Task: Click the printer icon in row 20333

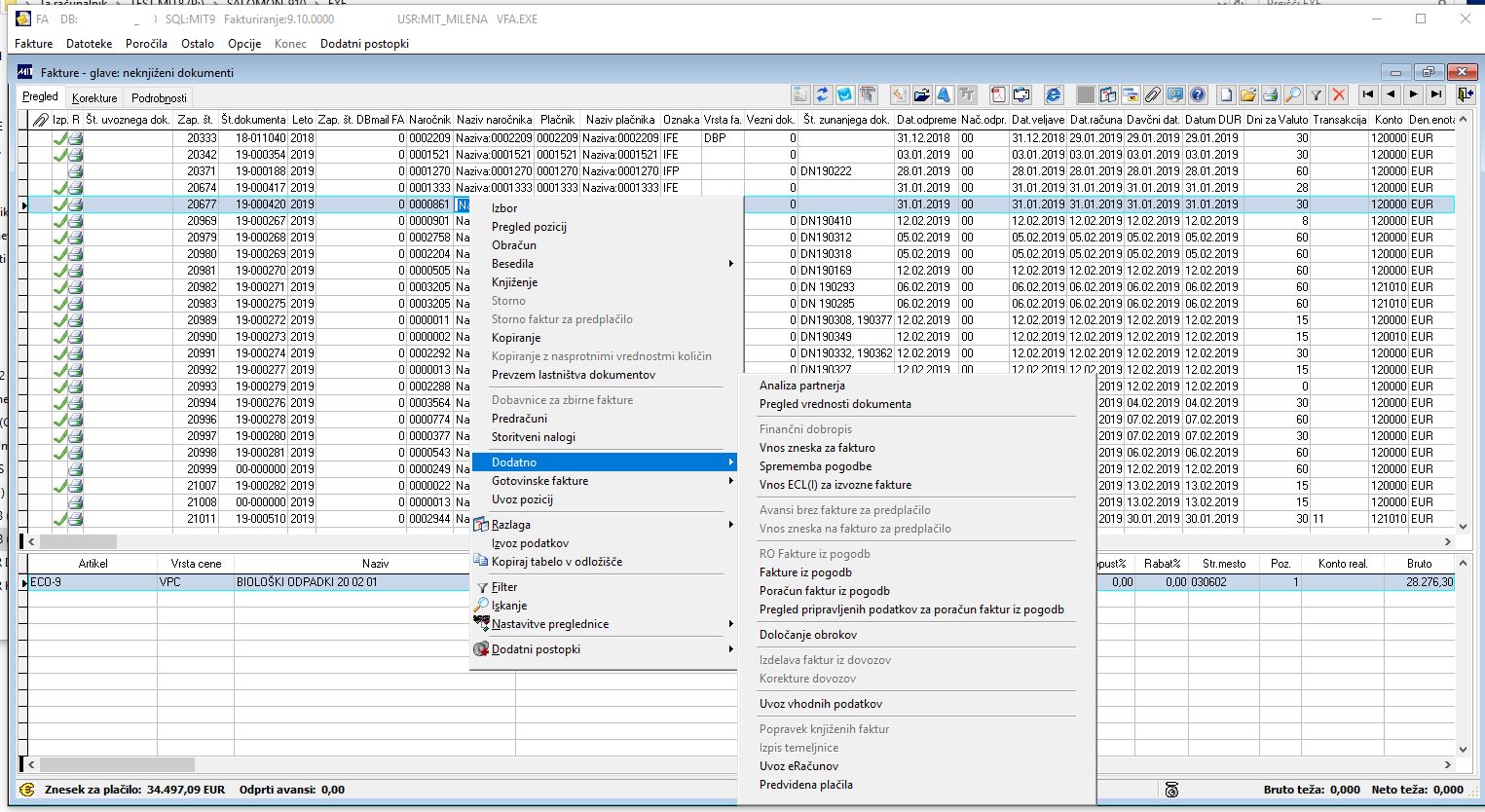Action: click(75, 138)
